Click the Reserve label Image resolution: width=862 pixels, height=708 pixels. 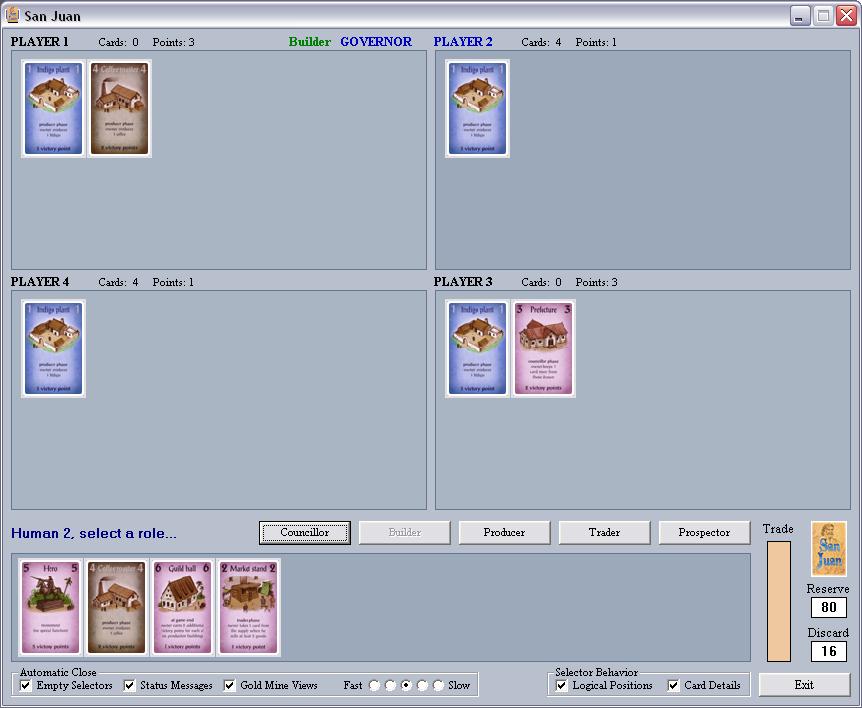[x=828, y=589]
